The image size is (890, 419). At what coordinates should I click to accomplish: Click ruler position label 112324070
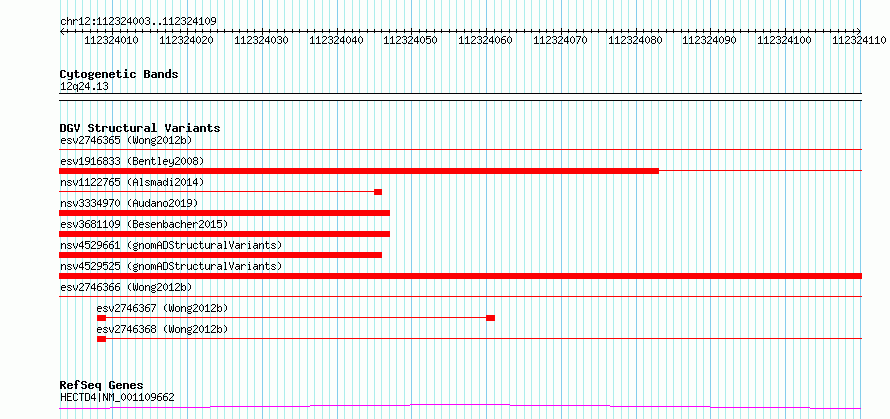[x=561, y=40]
